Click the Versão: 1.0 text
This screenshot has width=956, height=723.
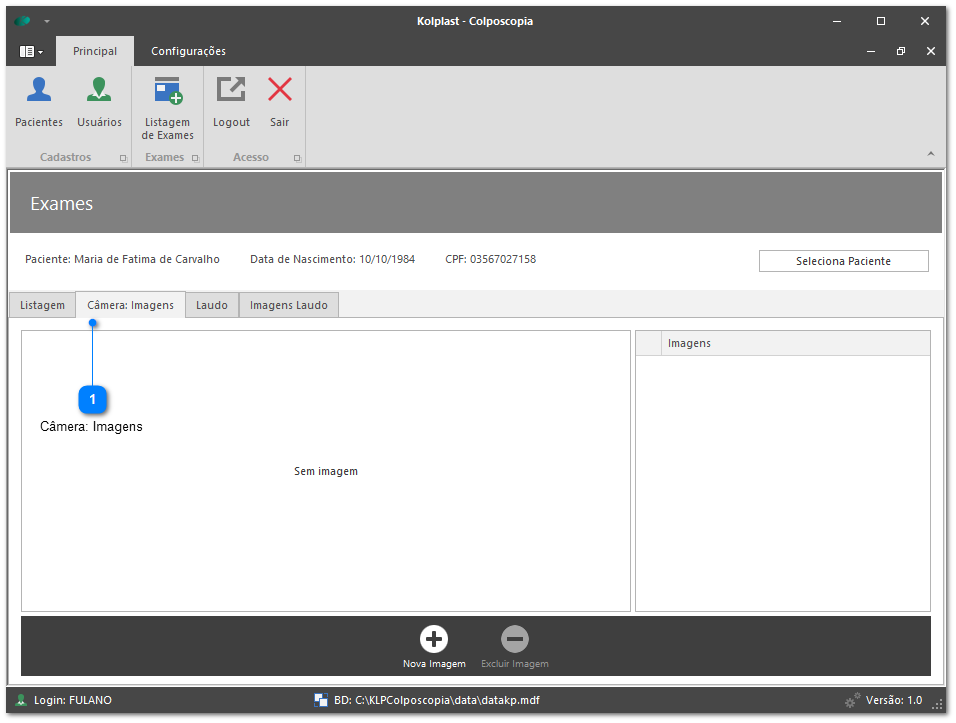(894, 700)
